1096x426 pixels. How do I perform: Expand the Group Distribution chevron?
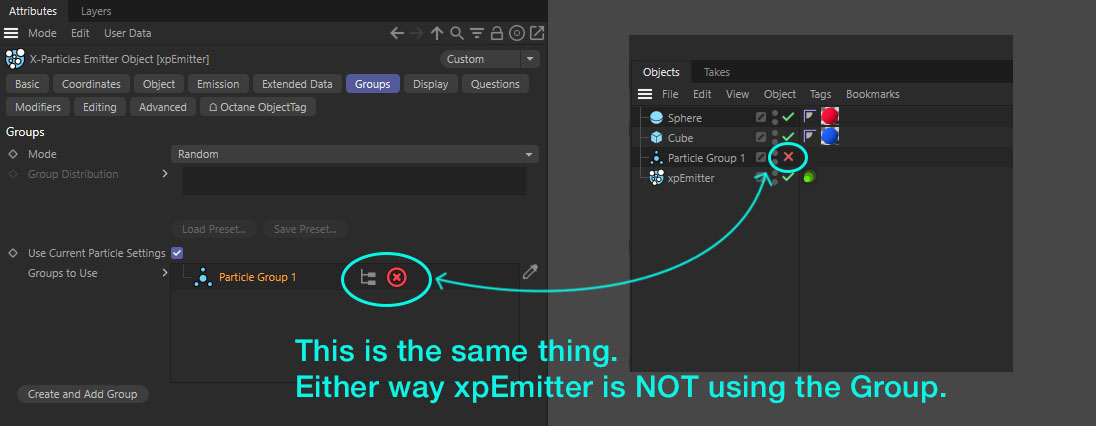coord(165,173)
